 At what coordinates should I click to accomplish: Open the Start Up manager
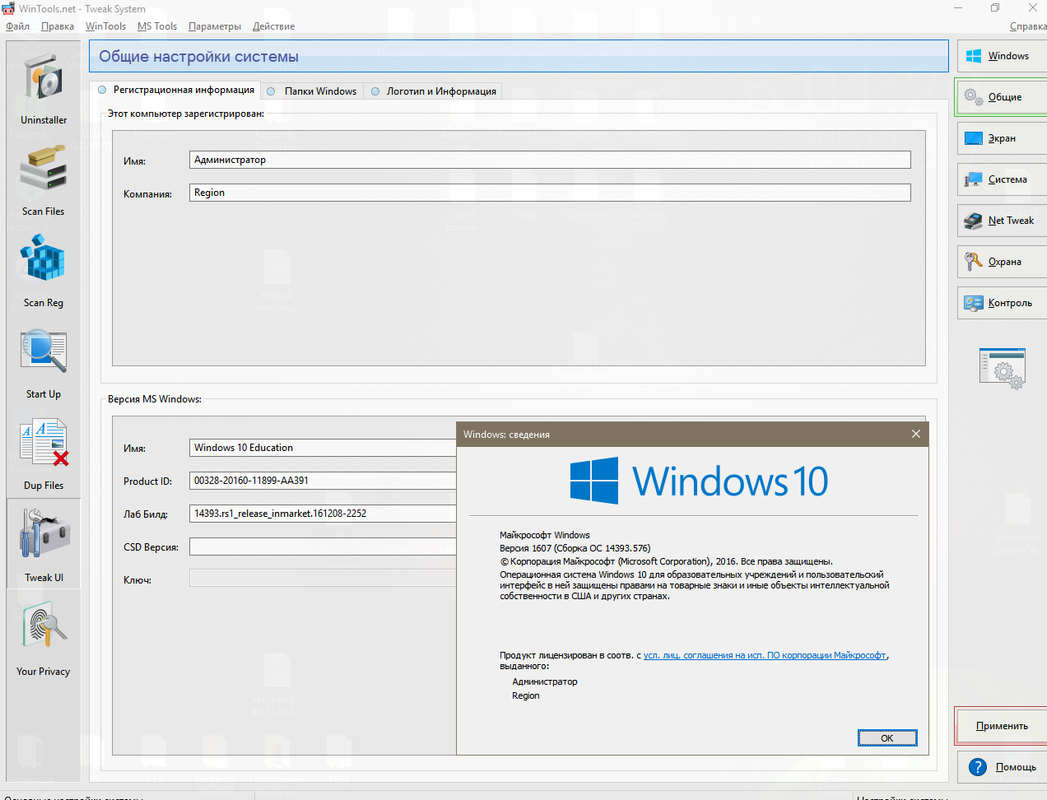pos(43,363)
